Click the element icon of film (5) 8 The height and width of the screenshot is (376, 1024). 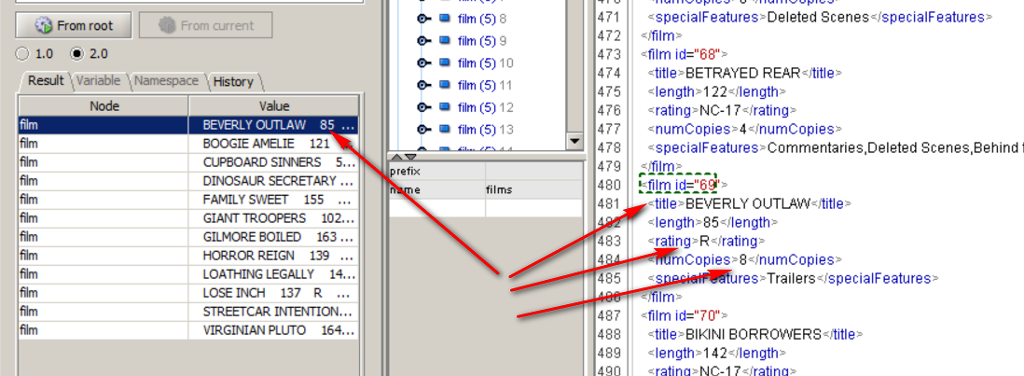pyautogui.click(x=445, y=19)
